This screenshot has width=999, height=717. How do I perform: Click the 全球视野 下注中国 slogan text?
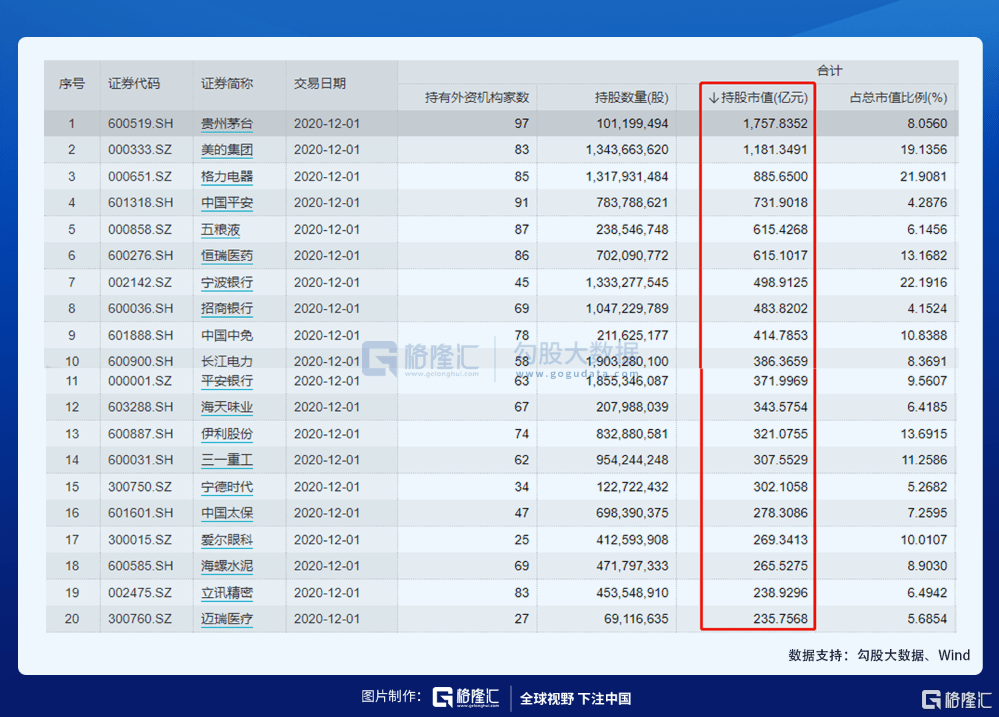pos(575,699)
